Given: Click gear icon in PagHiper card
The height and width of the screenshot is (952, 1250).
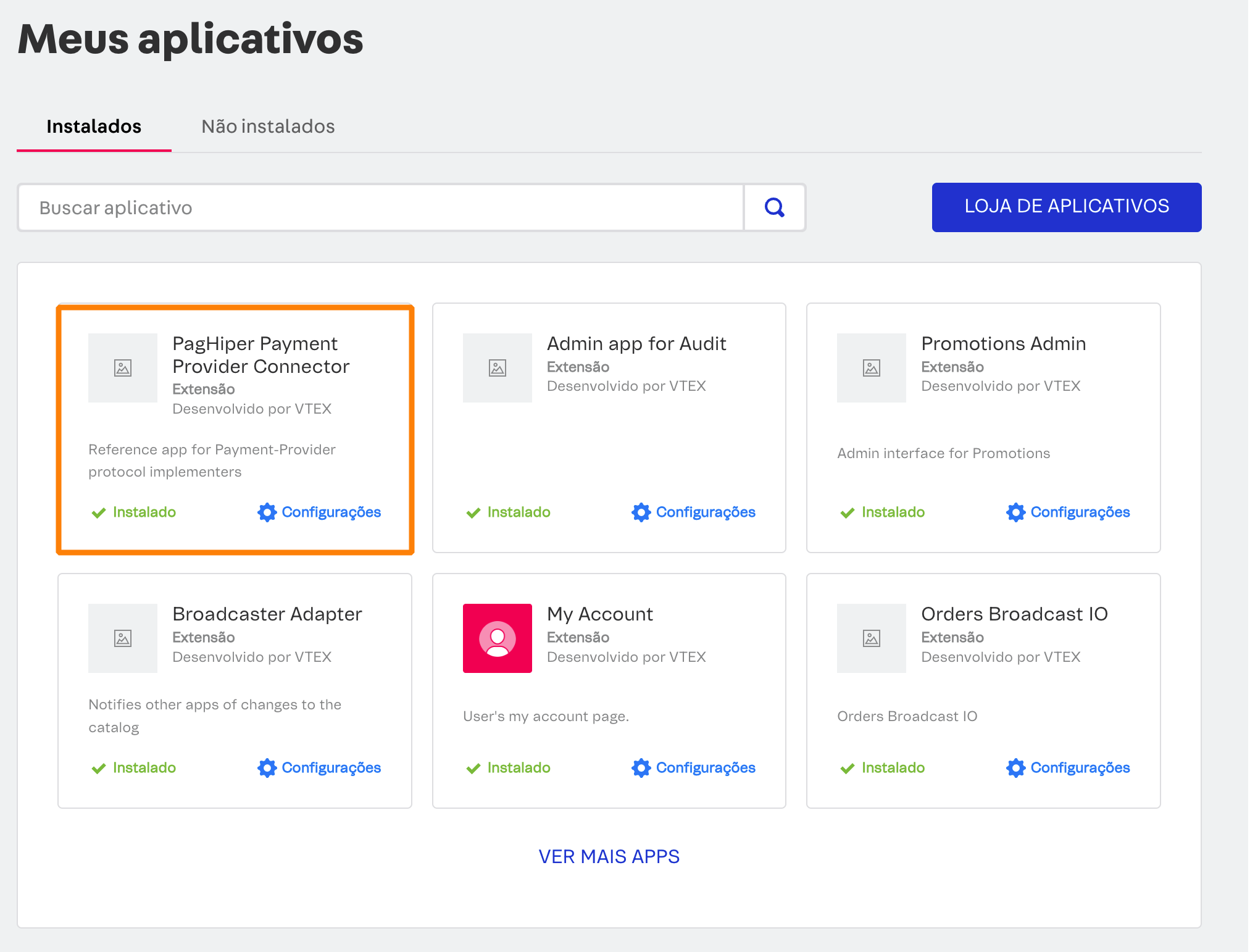Looking at the screenshot, I should (267, 512).
